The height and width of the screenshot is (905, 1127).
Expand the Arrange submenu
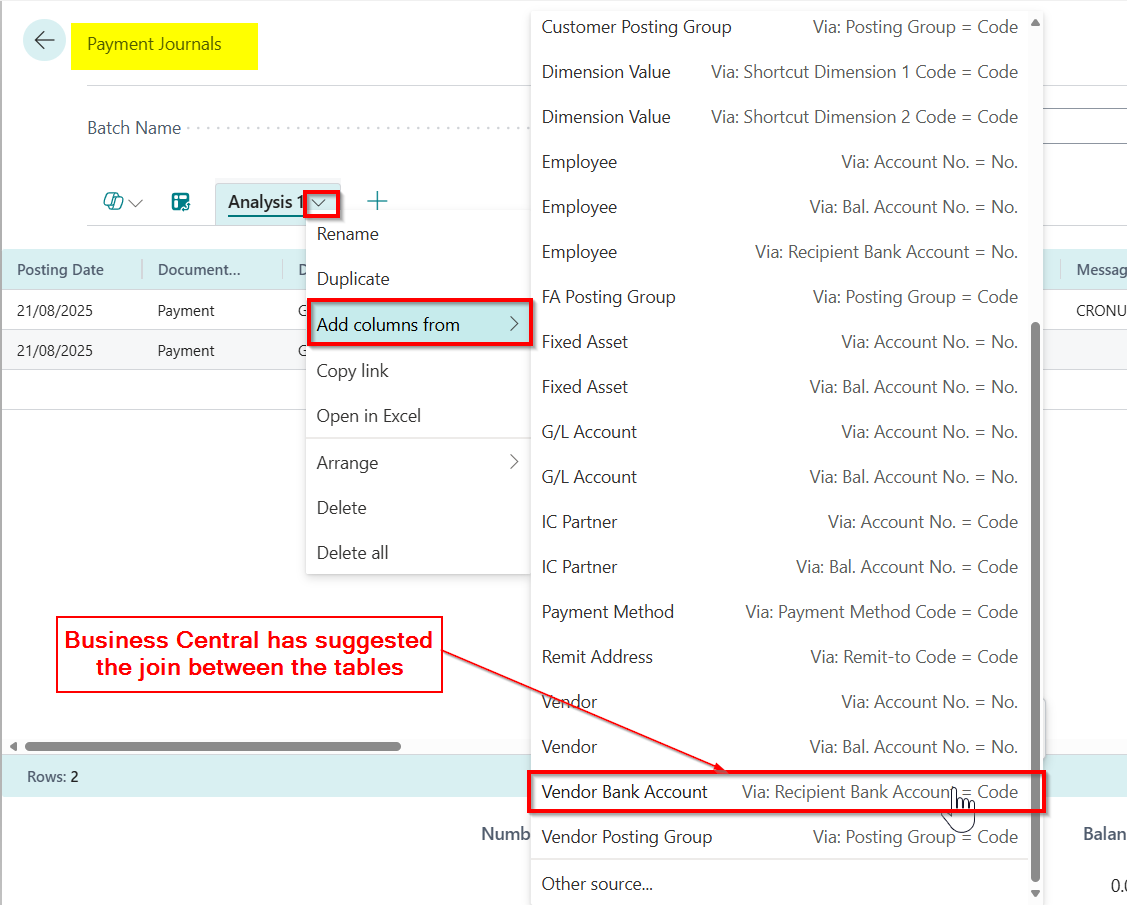click(418, 462)
